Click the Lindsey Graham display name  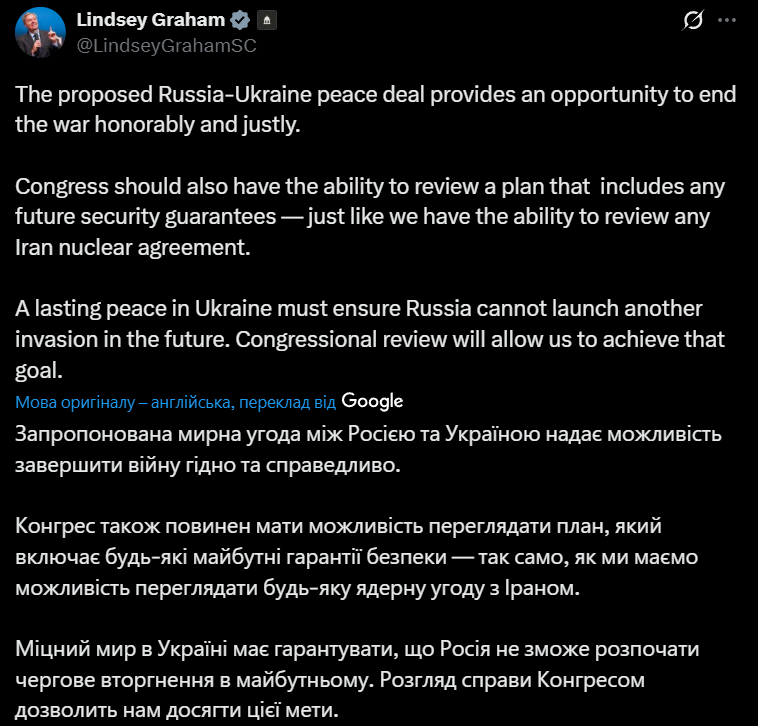(151, 21)
